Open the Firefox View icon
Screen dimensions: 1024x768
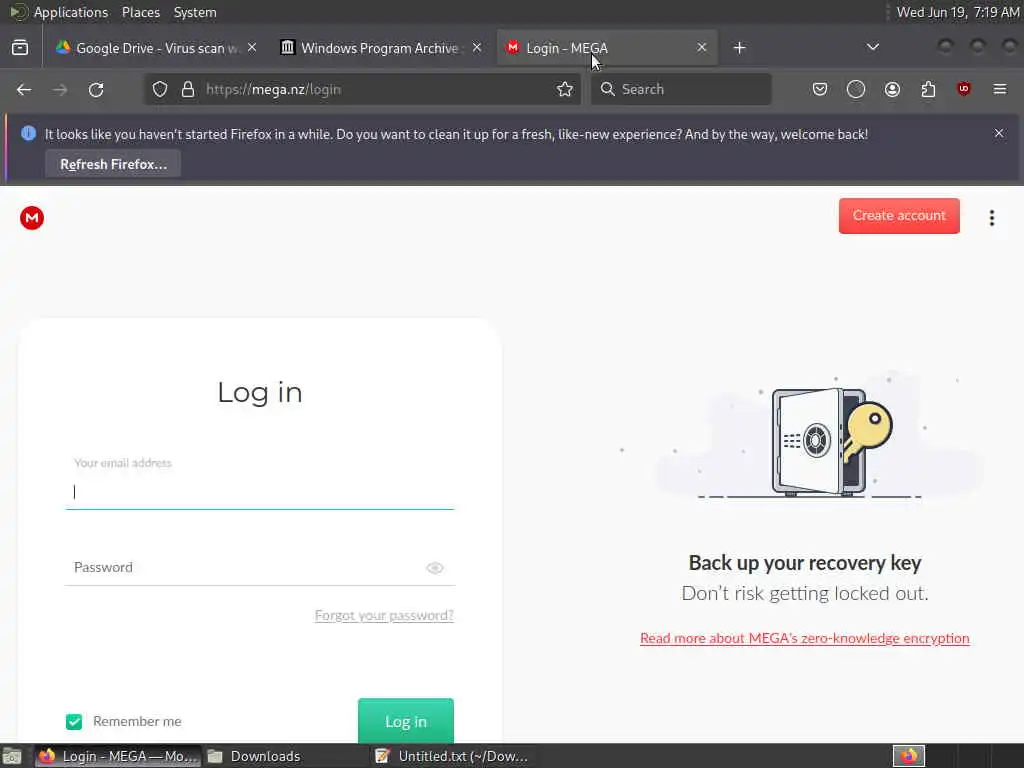pos(20,48)
